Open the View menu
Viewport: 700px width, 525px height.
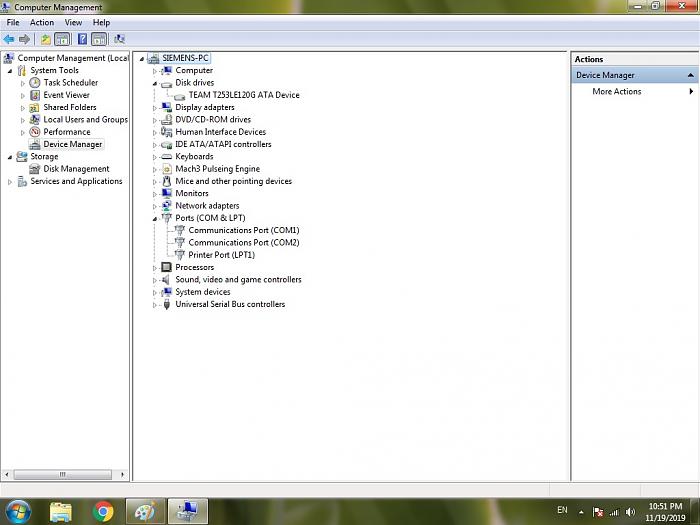pos(73,22)
